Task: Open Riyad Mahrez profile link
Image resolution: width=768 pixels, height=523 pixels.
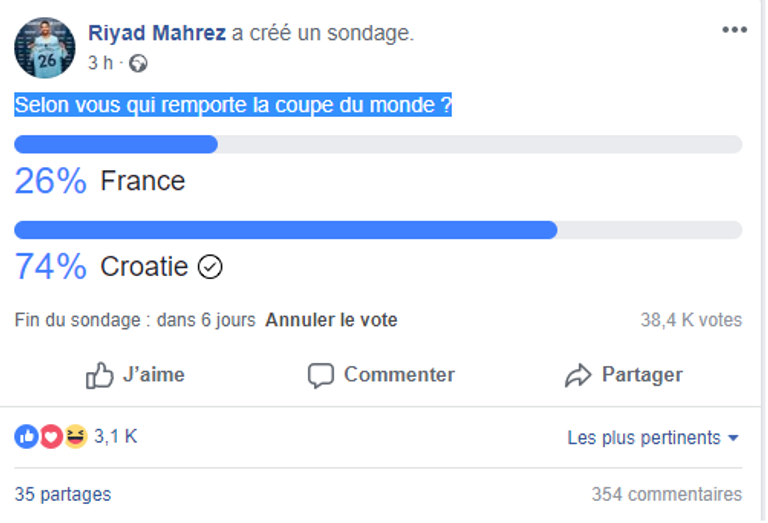Action: click(x=156, y=33)
